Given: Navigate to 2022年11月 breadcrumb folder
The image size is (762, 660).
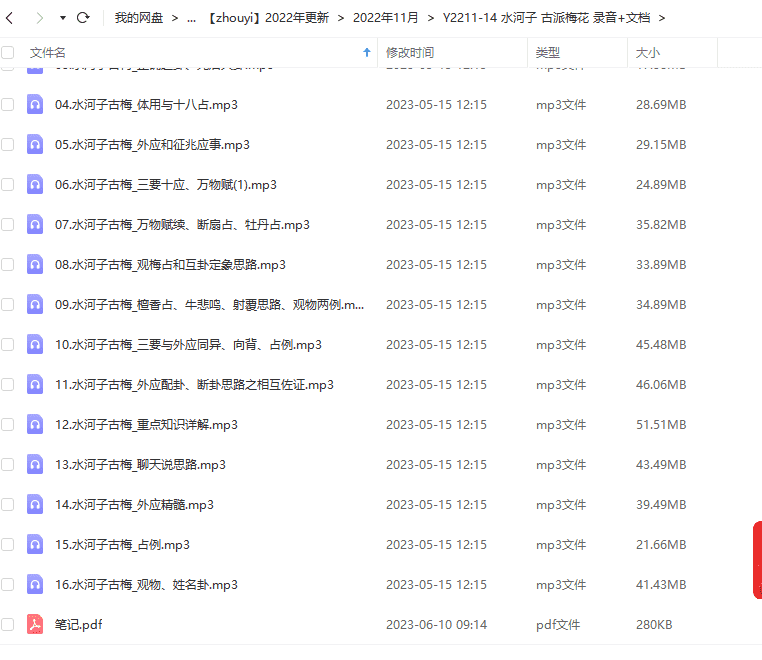Looking at the screenshot, I should (x=386, y=18).
